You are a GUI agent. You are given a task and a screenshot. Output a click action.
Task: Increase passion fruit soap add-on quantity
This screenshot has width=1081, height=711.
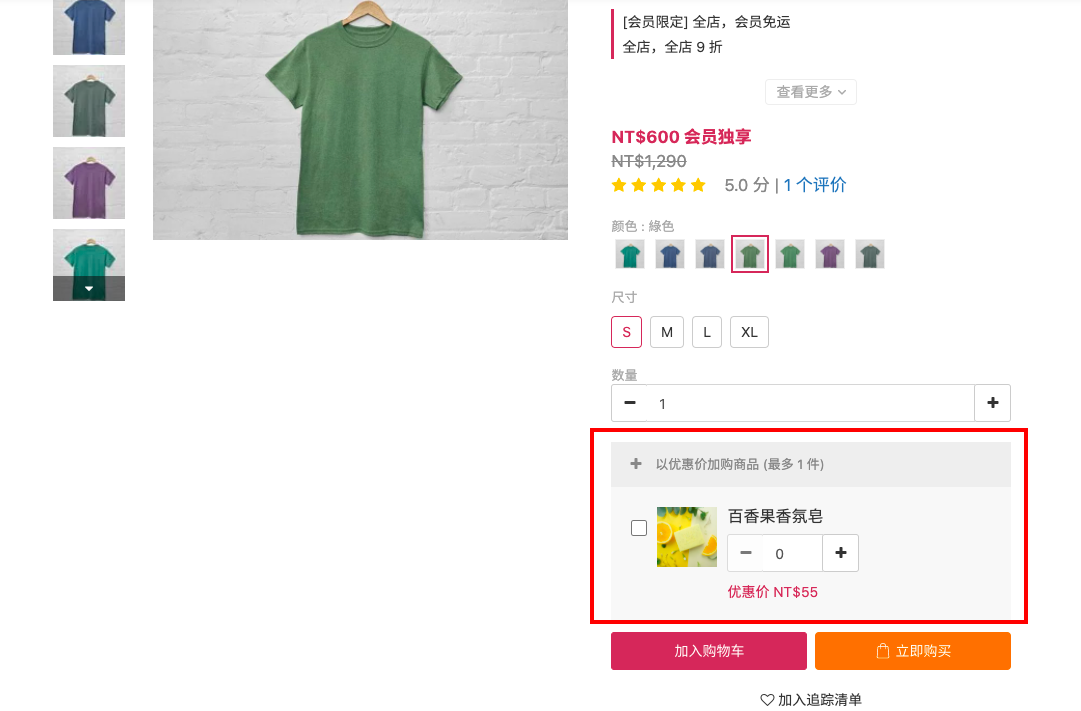click(x=840, y=553)
